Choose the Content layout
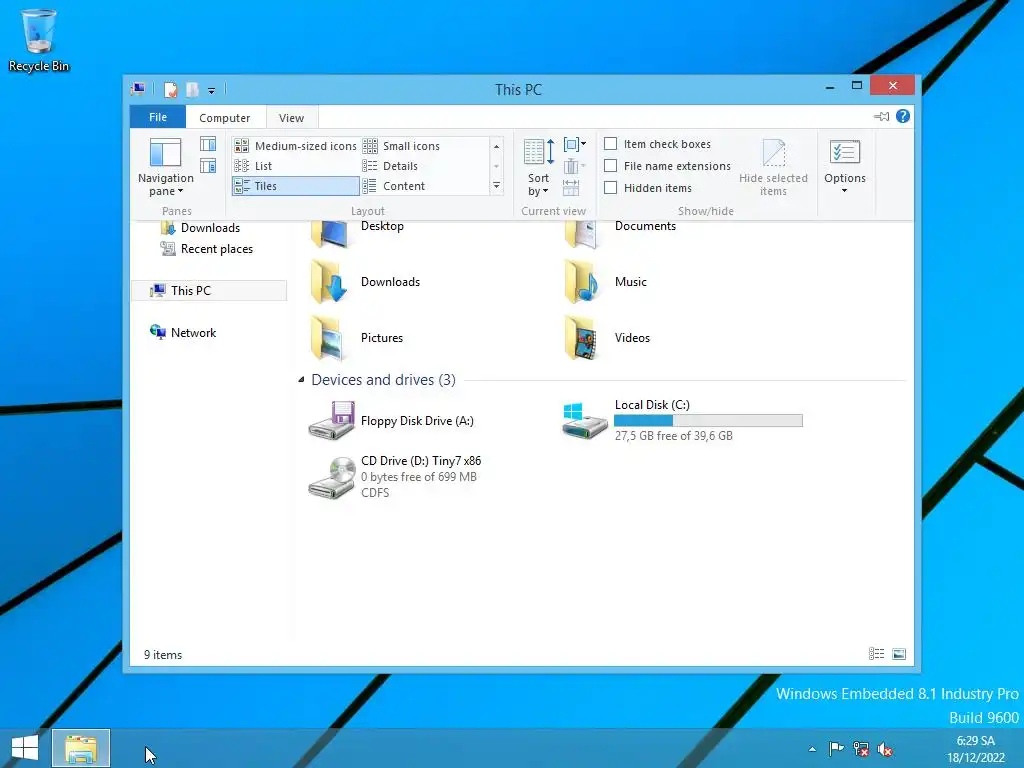This screenshot has height=768, width=1024. pyautogui.click(x=394, y=186)
